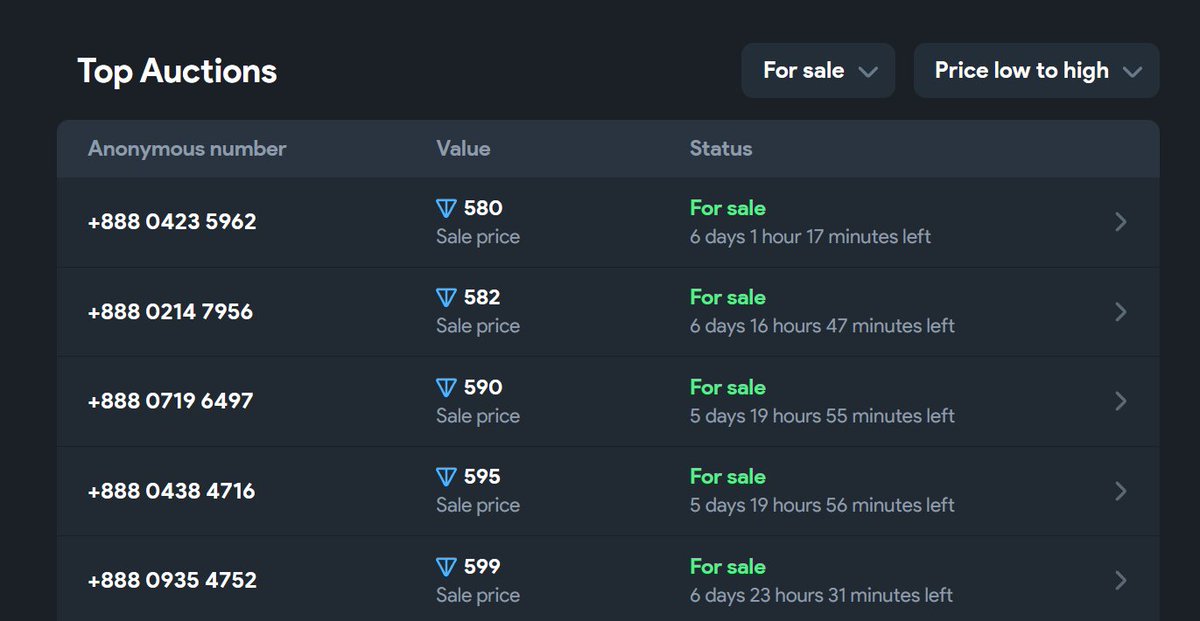
Task: Click the Value column header
Action: [x=463, y=149]
